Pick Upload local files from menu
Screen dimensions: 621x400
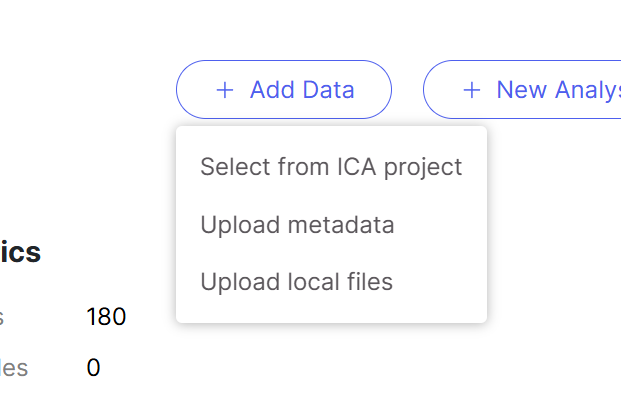click(x=296, y=282)
